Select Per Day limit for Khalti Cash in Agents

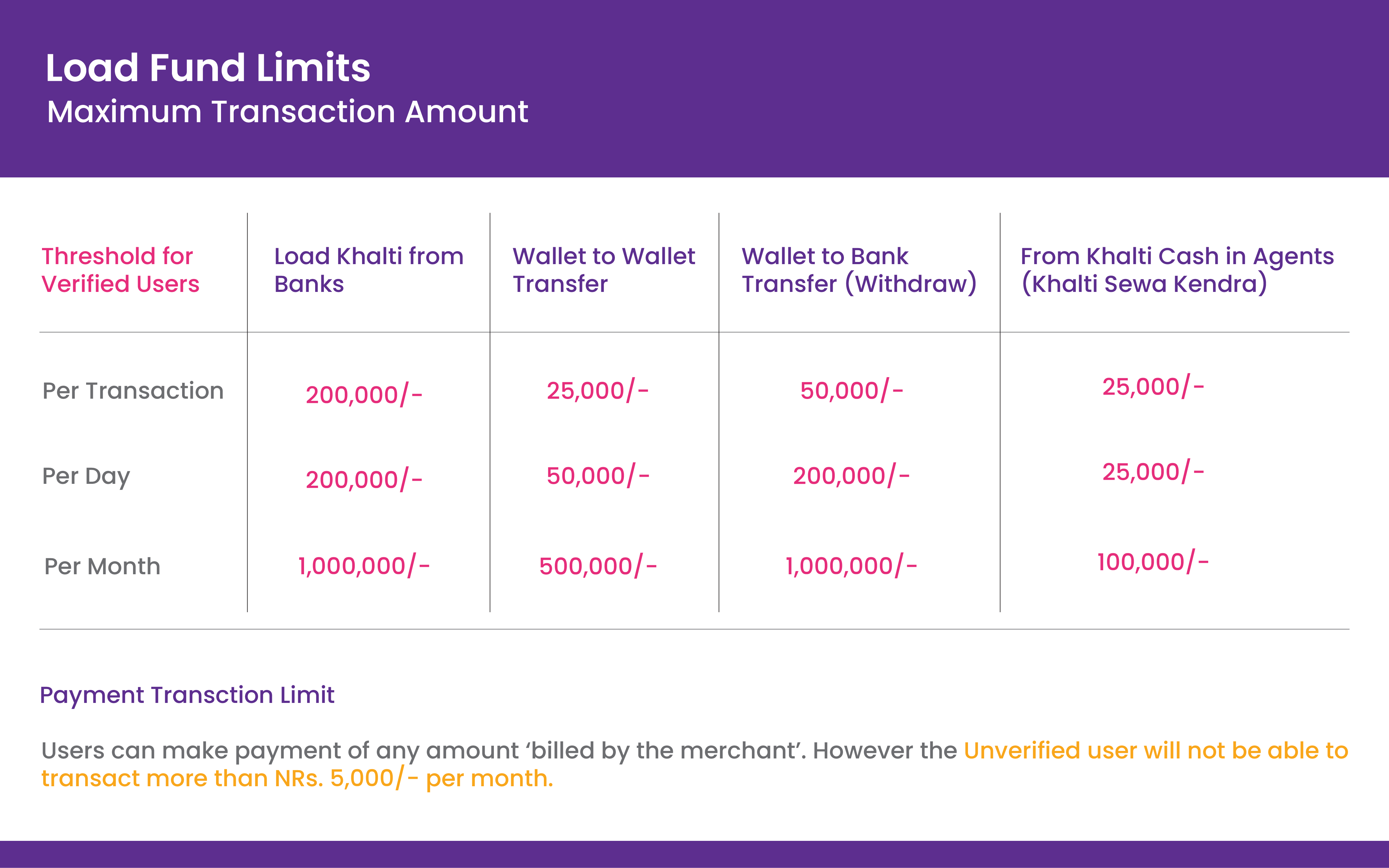click(x=1153, y=472)
